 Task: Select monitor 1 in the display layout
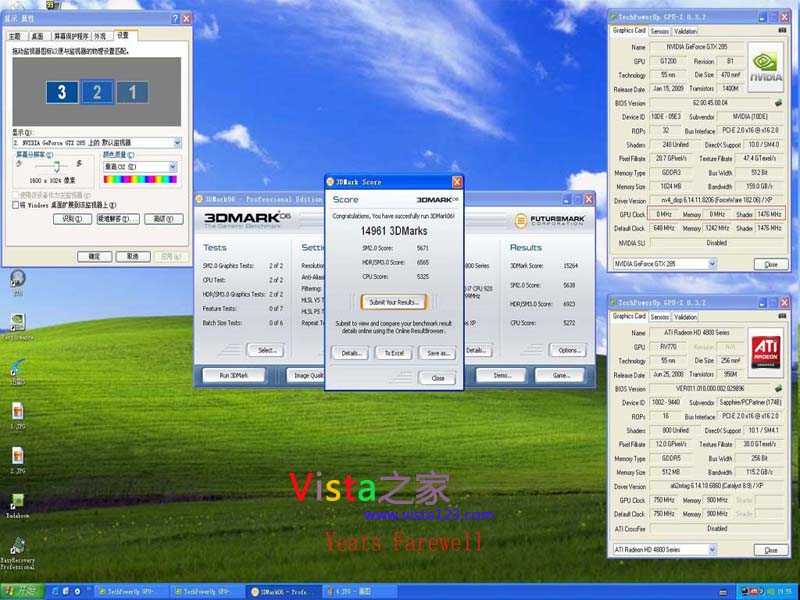(x=133, y=92)
